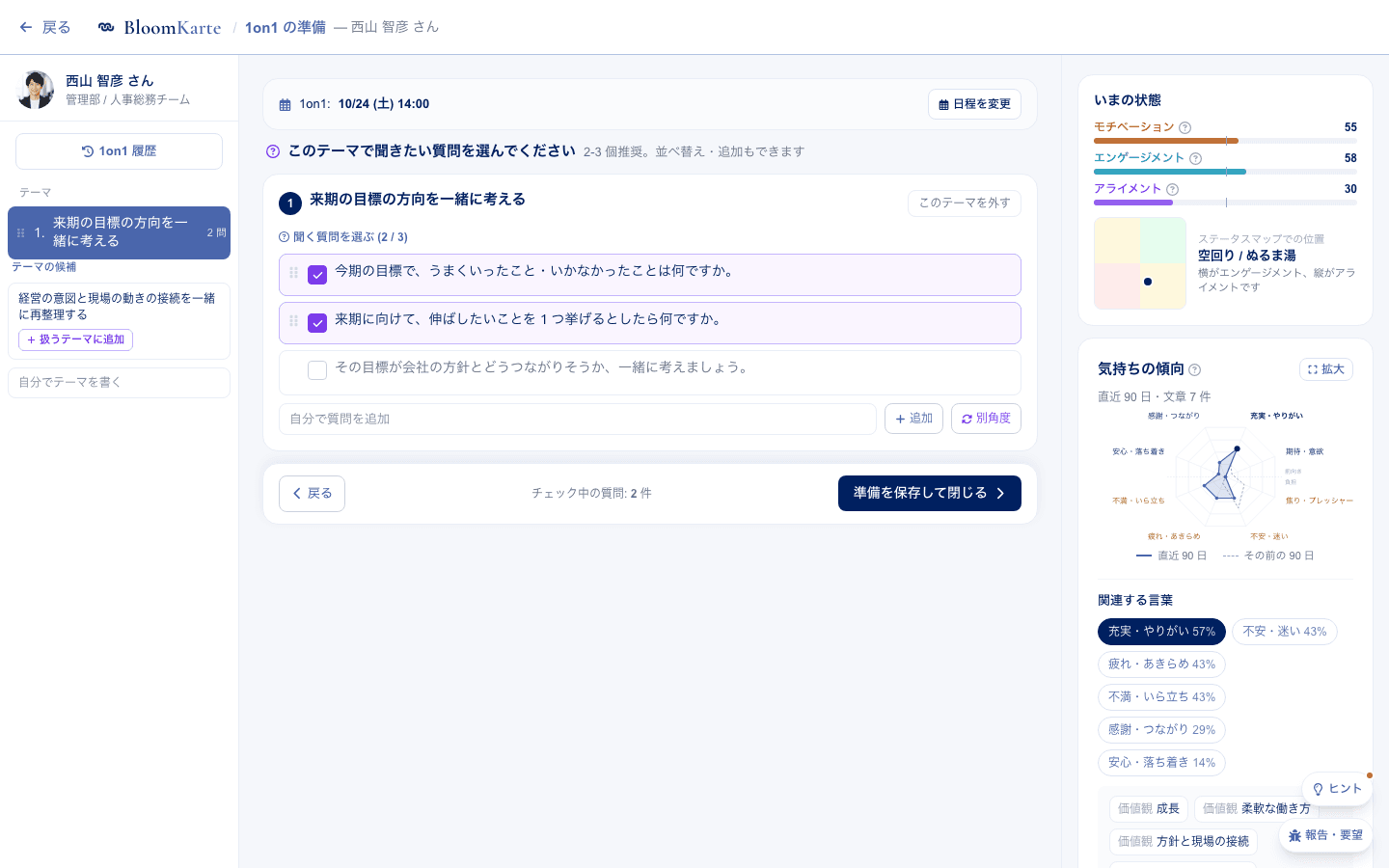Viewport: 1389px width, 868px height.
Task: Click the help icon beside 聞く質問を選ぶ
Action: tap(284, 237)
